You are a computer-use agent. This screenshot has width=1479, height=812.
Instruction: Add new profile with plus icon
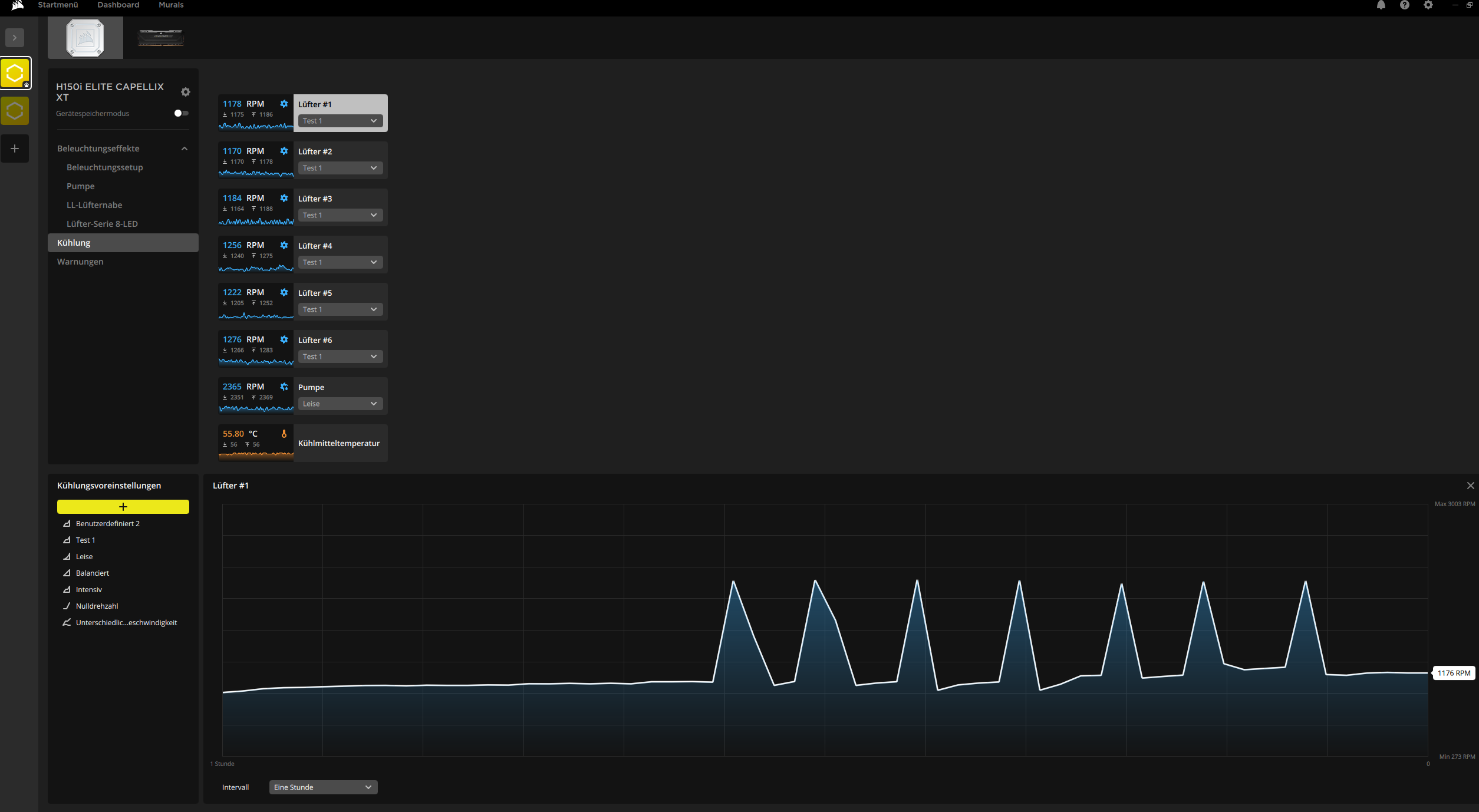[15, 148]
